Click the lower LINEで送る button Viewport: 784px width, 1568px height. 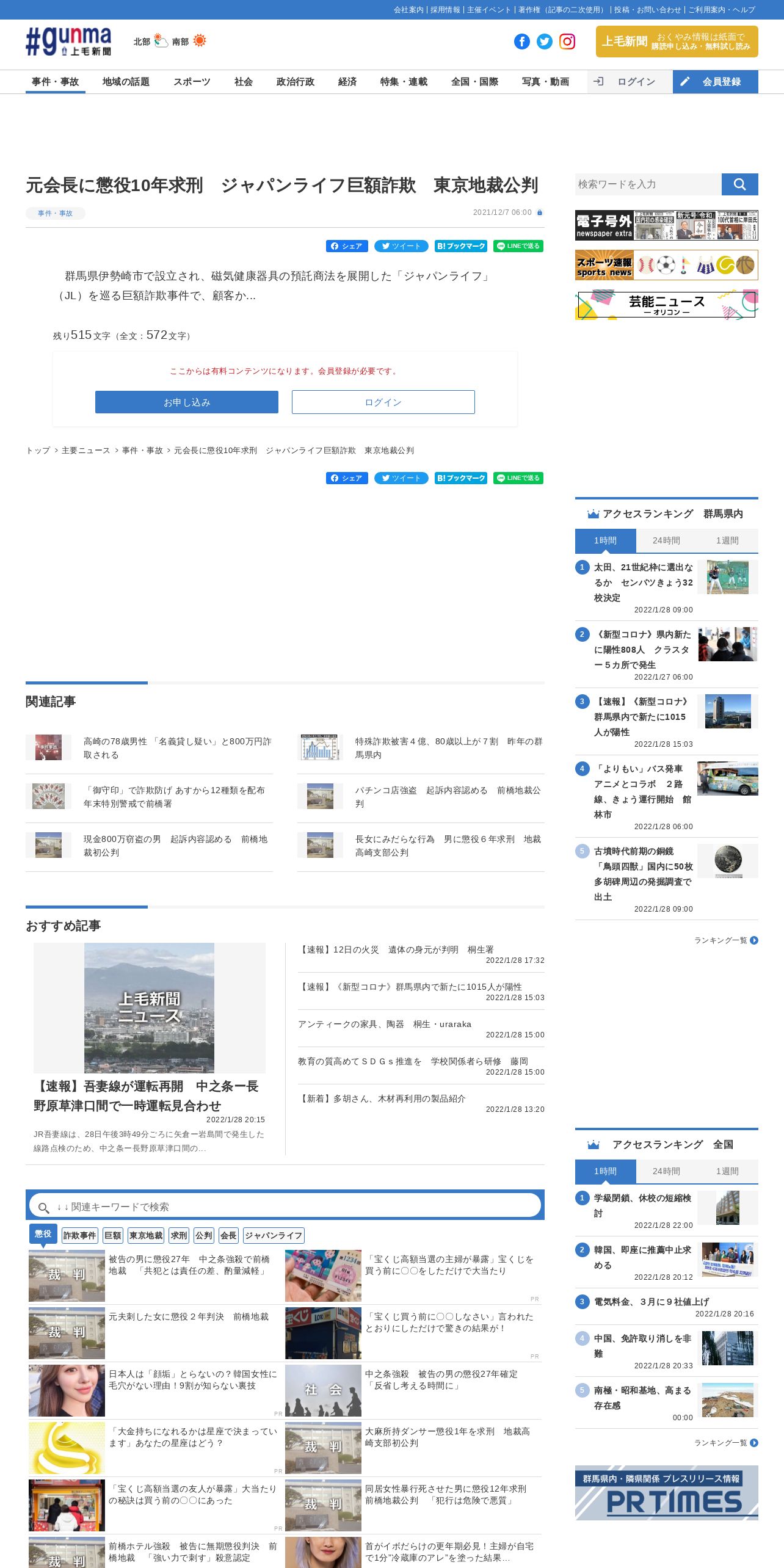pyautogui.click(x=518, y=478)
